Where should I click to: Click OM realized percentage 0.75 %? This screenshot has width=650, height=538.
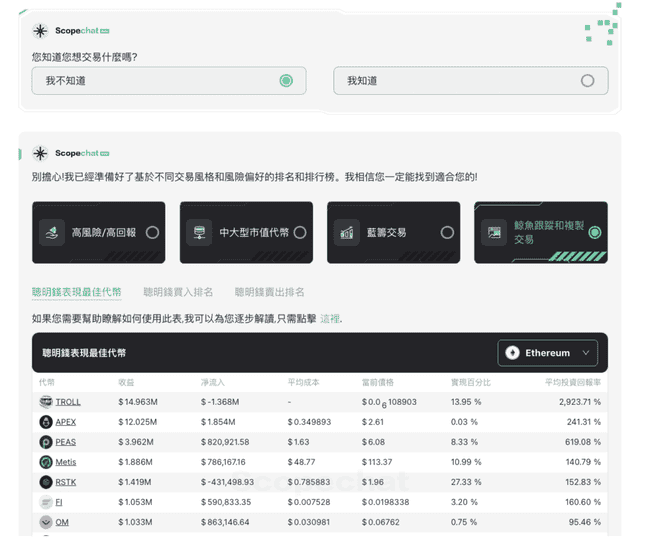[464, 522]
